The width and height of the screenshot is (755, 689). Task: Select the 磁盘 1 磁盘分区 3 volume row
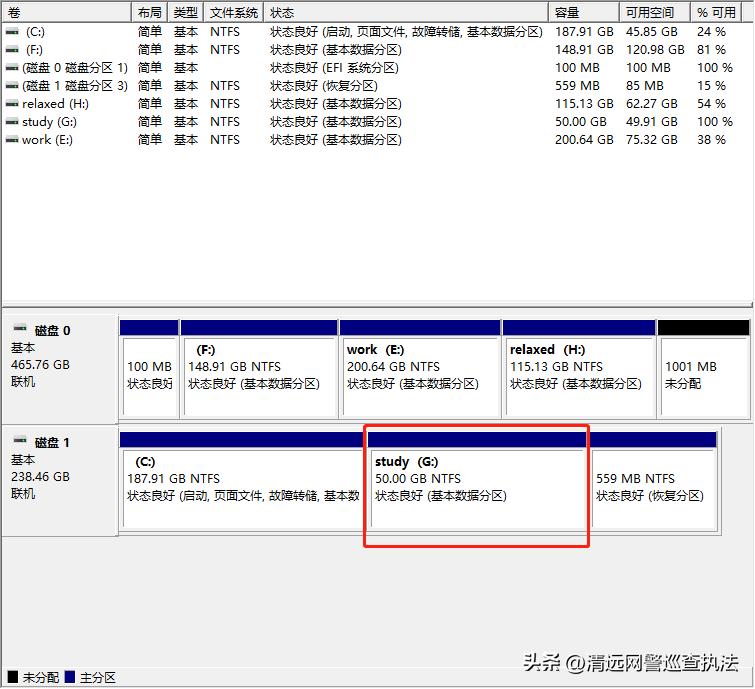click(x=371, y=86)
